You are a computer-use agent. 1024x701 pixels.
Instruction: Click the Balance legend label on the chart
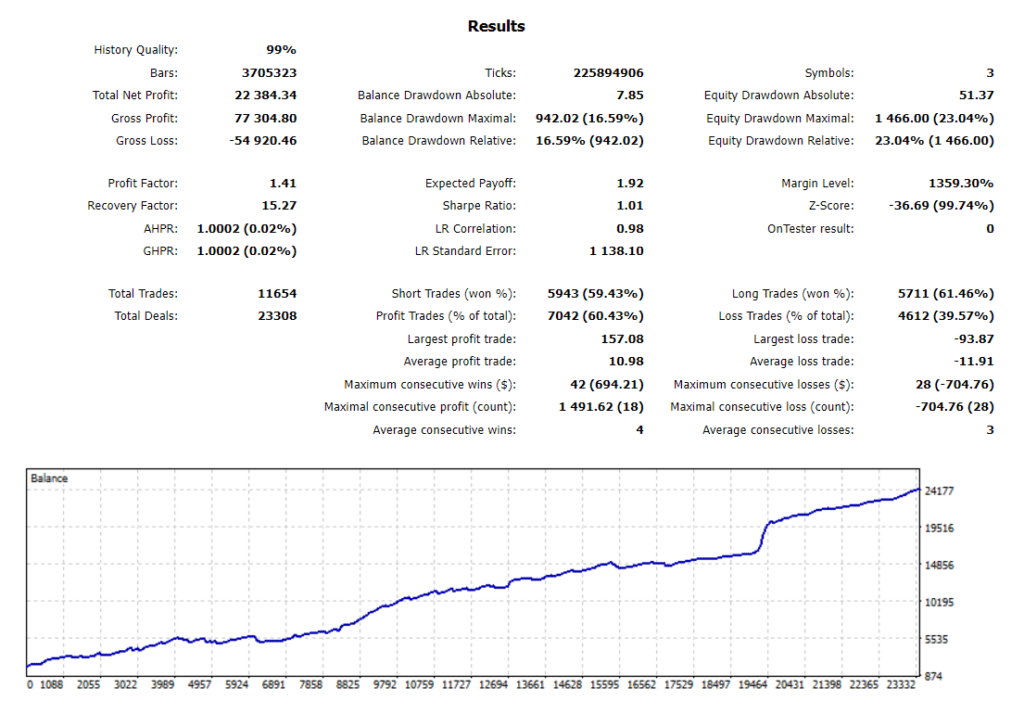click(x=49, y=478)
